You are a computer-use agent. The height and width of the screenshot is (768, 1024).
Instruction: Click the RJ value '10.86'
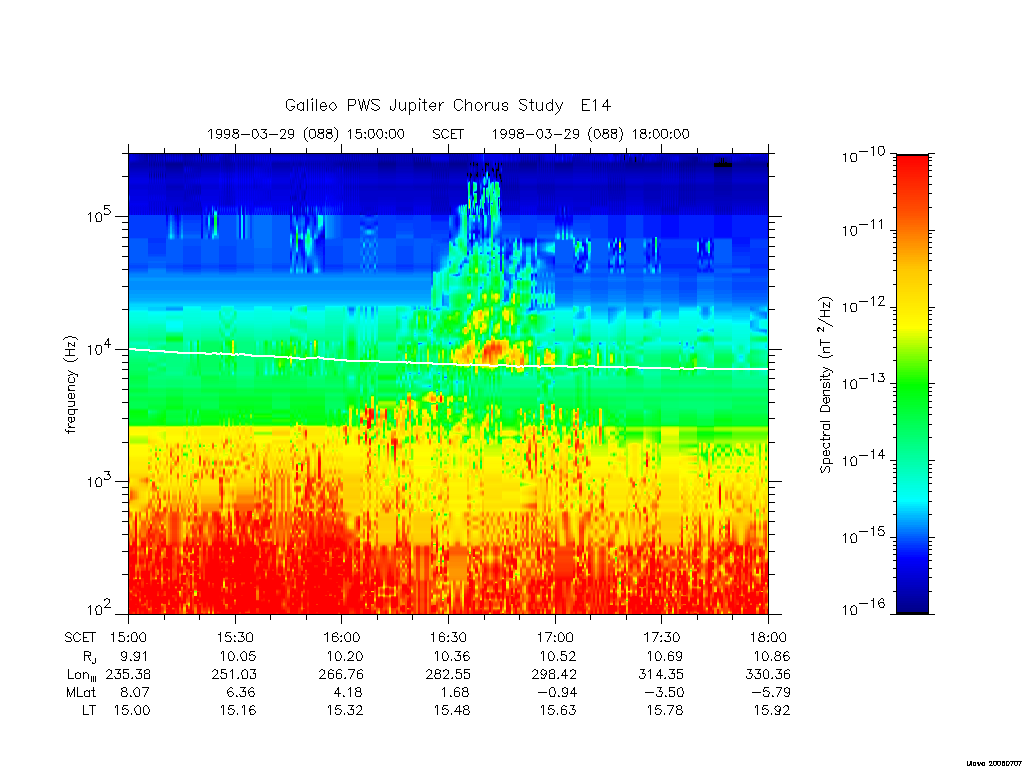(x=771, y=656)
